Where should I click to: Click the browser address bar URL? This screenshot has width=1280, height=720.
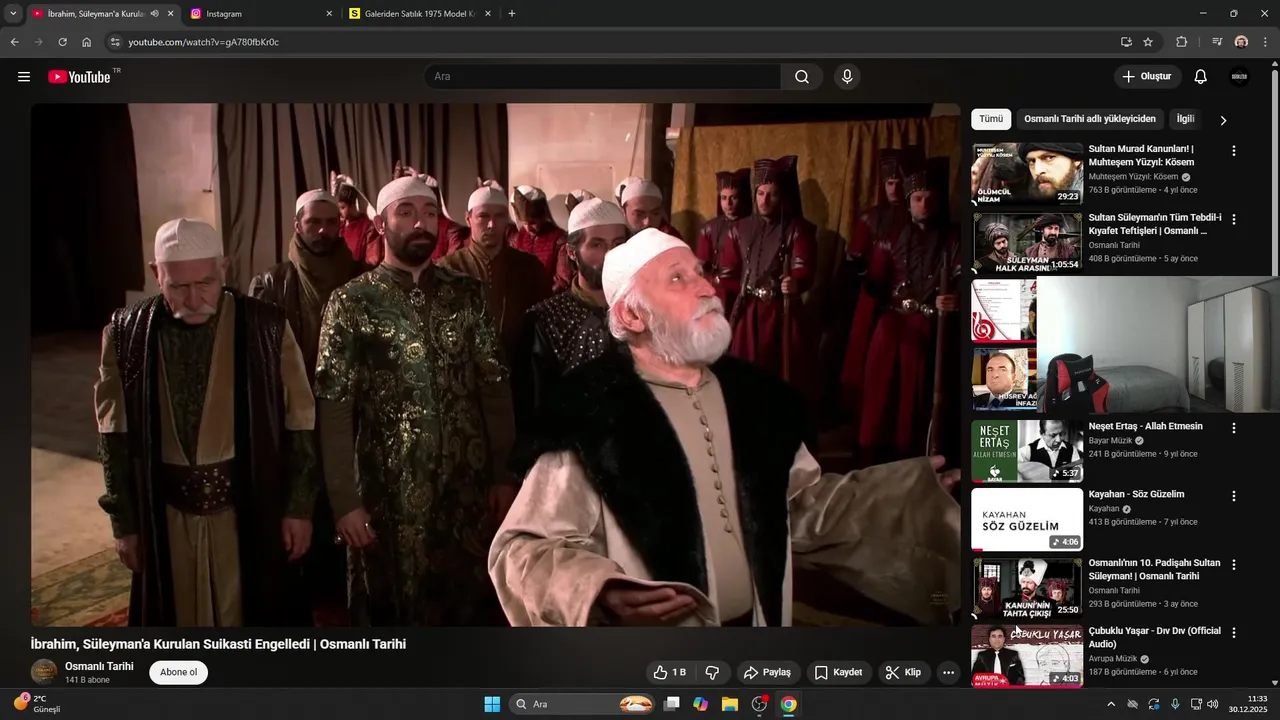point(204,42)
